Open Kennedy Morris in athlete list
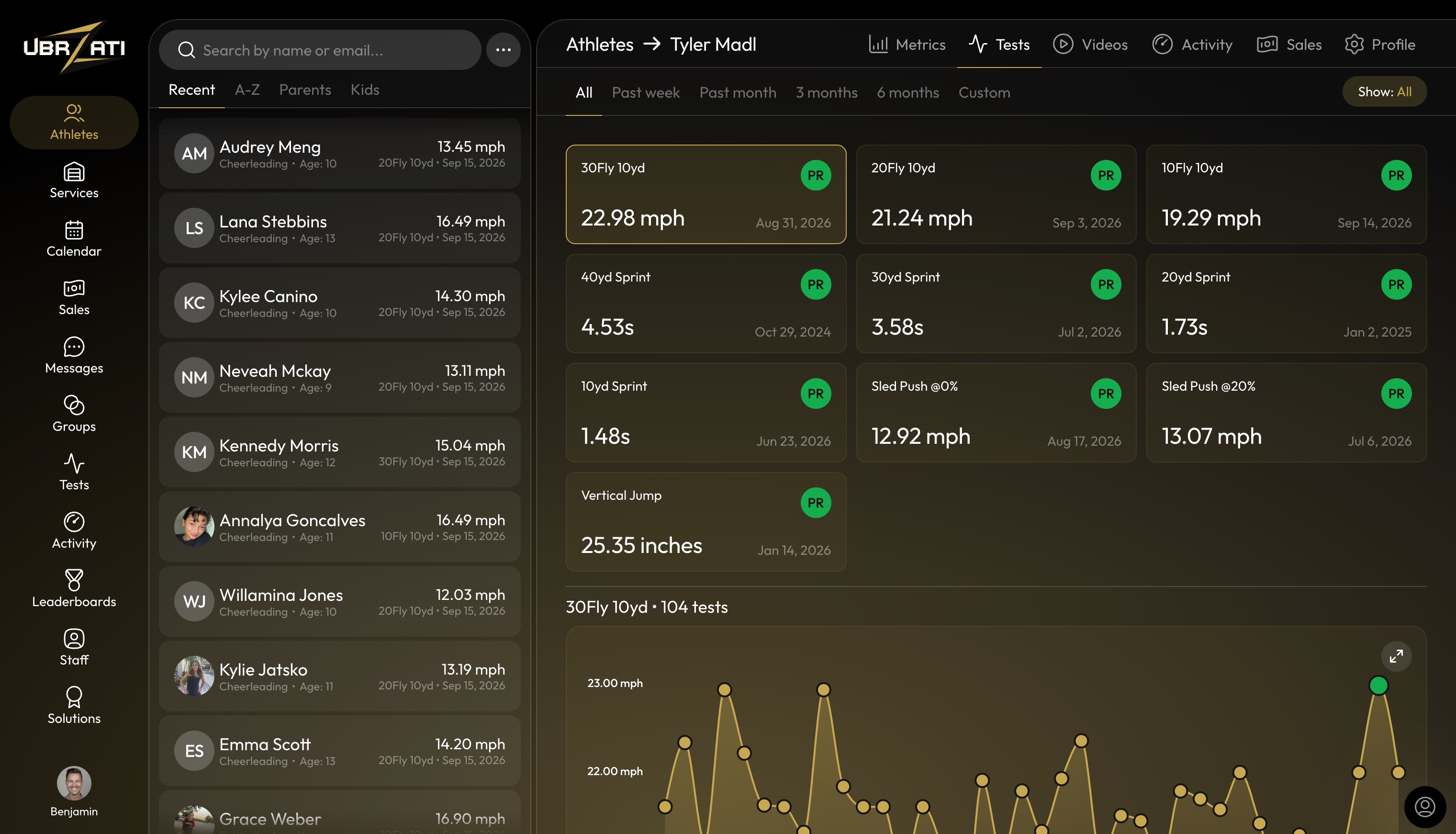The image size is (1456, 834). click(339, 452)
